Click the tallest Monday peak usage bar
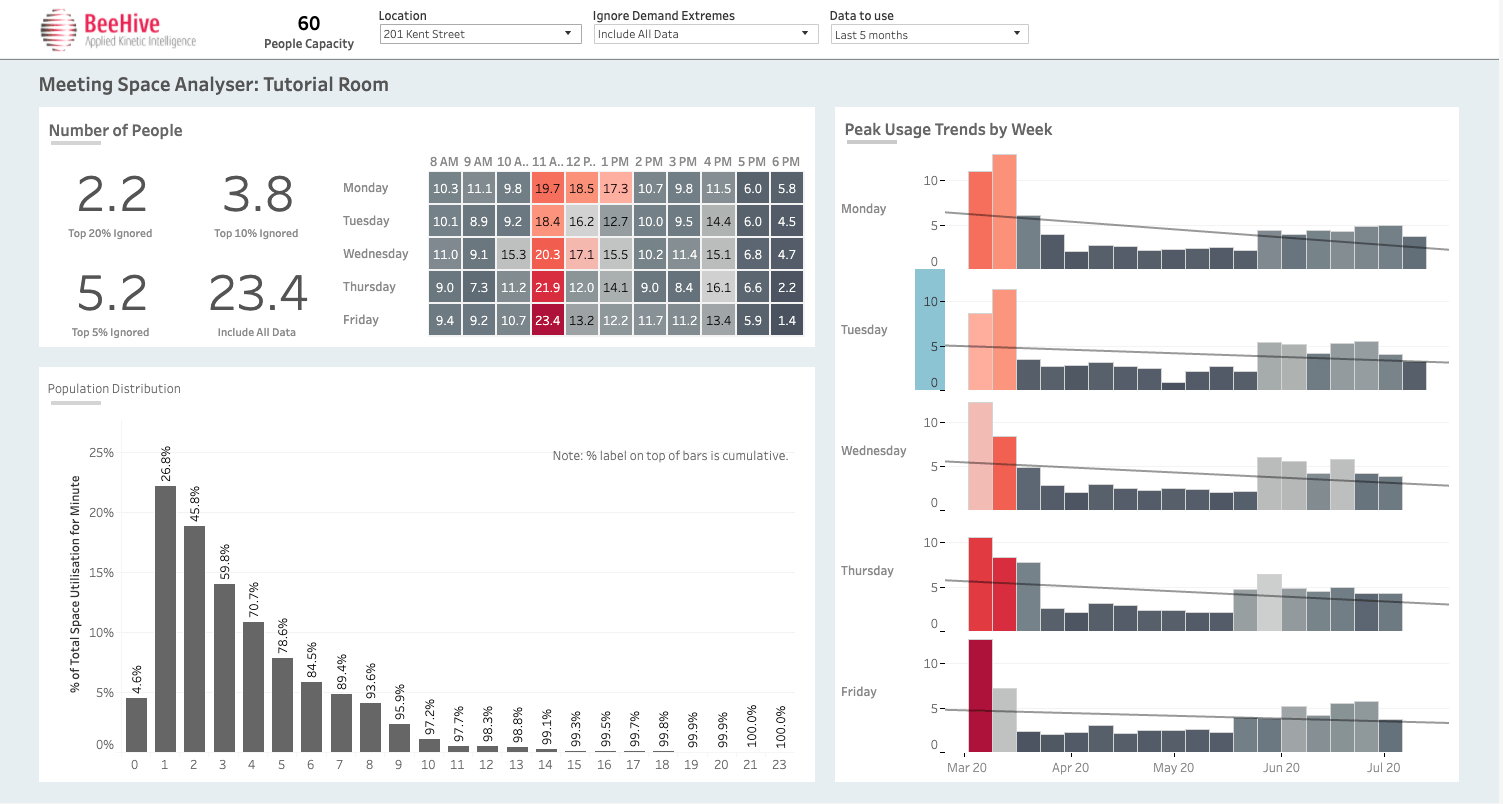This screenshot has width=1503, height=804. coord(1004,212)
